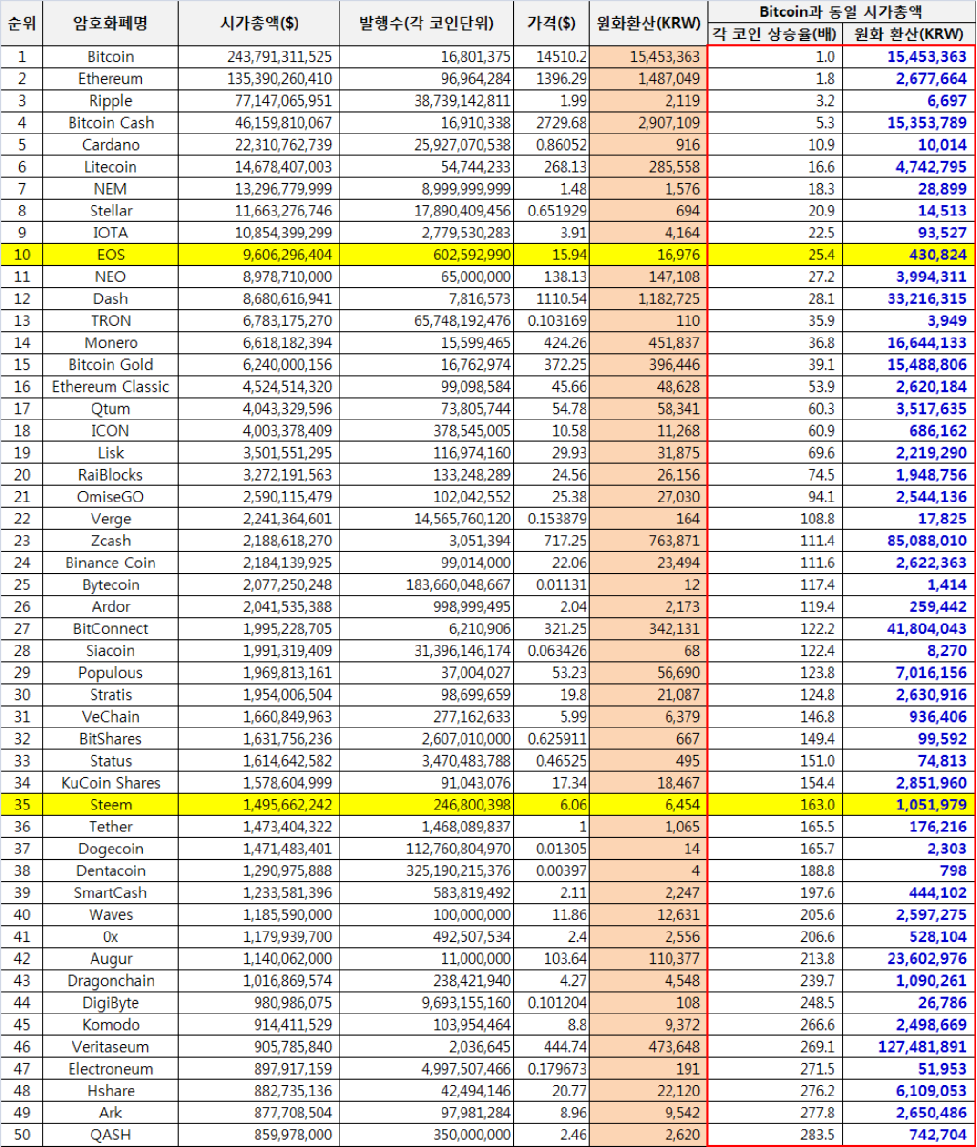Click Bitcoin market cap 243,791,311,525
This screenshot has width=977, height=1147.
pos(259,57)
